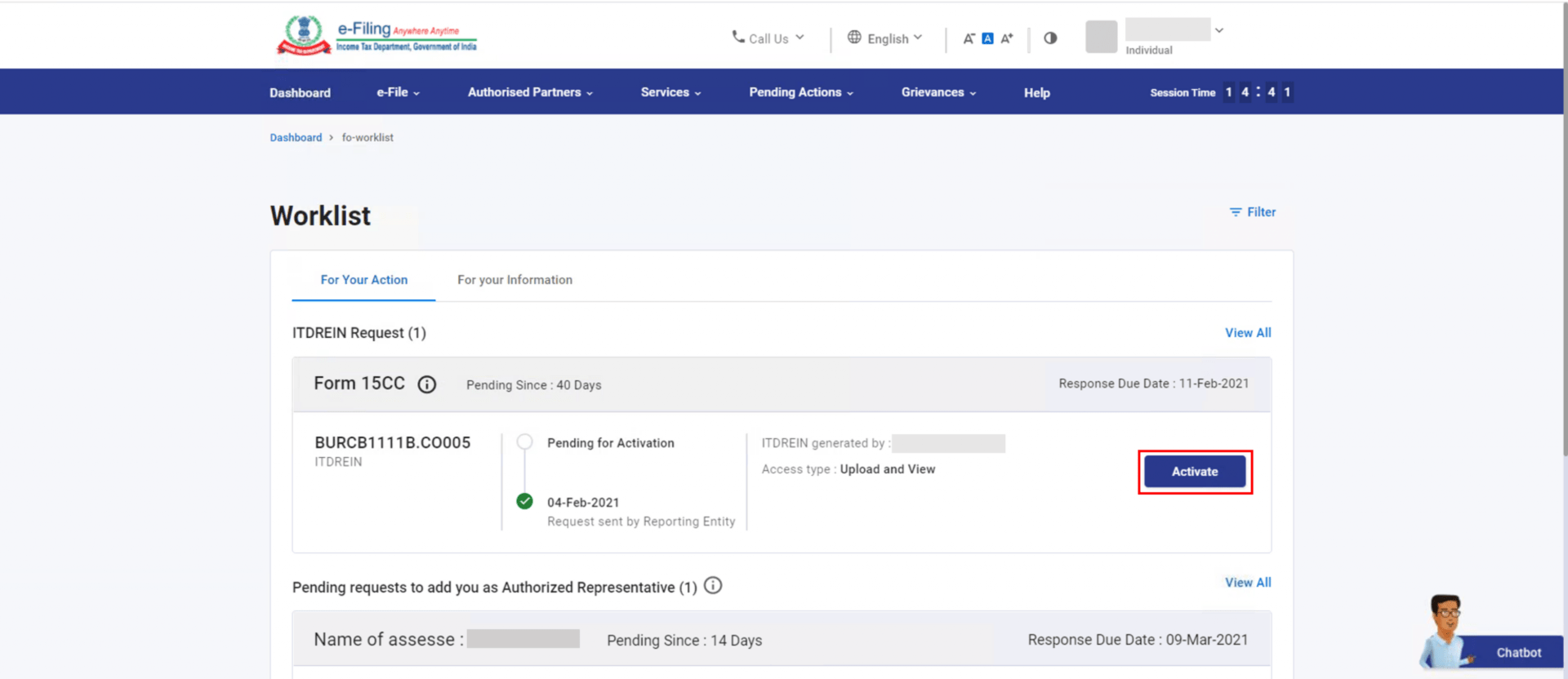Click the decrease font size icon

coord(969,38)
